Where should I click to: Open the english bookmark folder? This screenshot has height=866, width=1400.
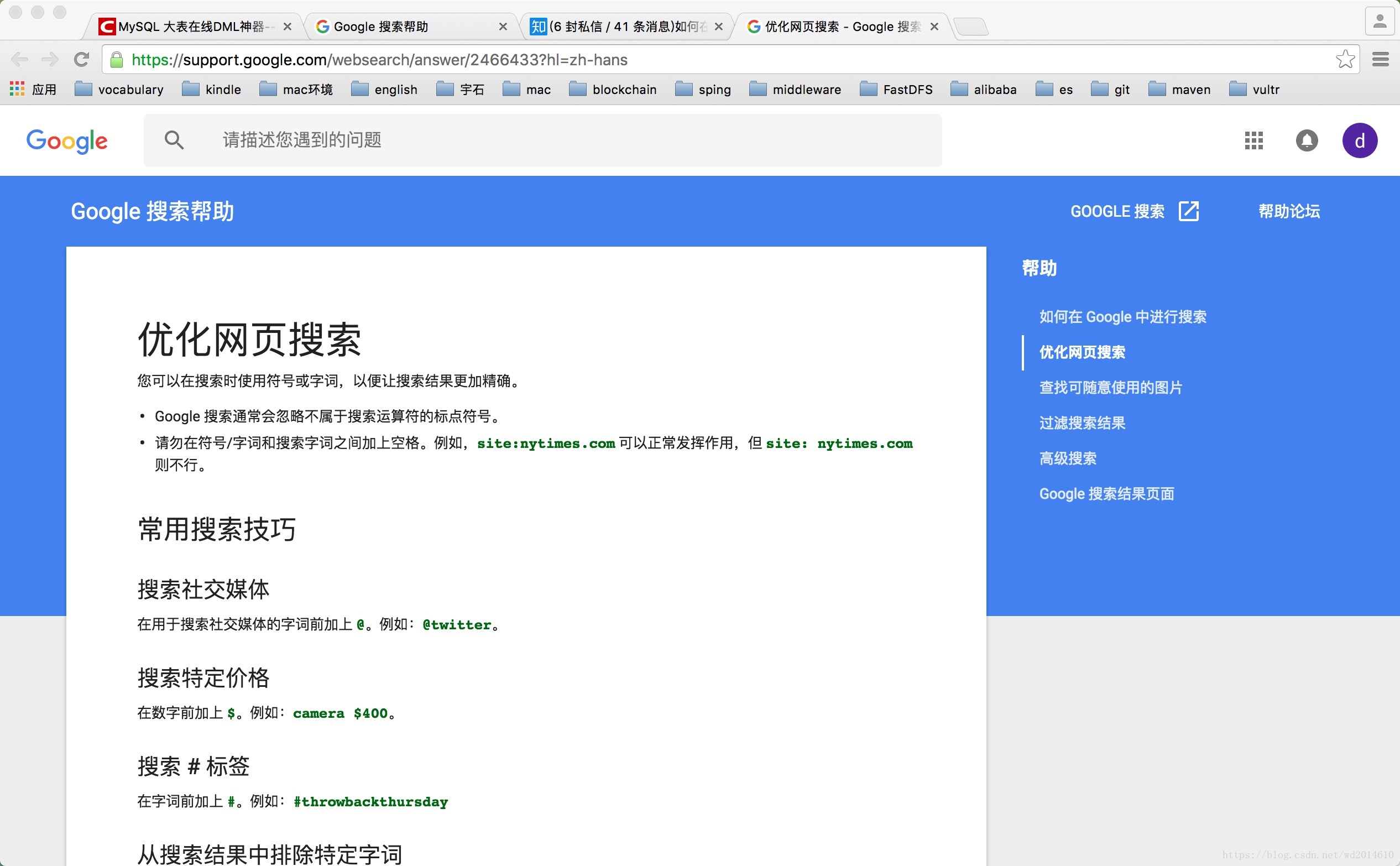pyautogui.click(x=384, y=90)
